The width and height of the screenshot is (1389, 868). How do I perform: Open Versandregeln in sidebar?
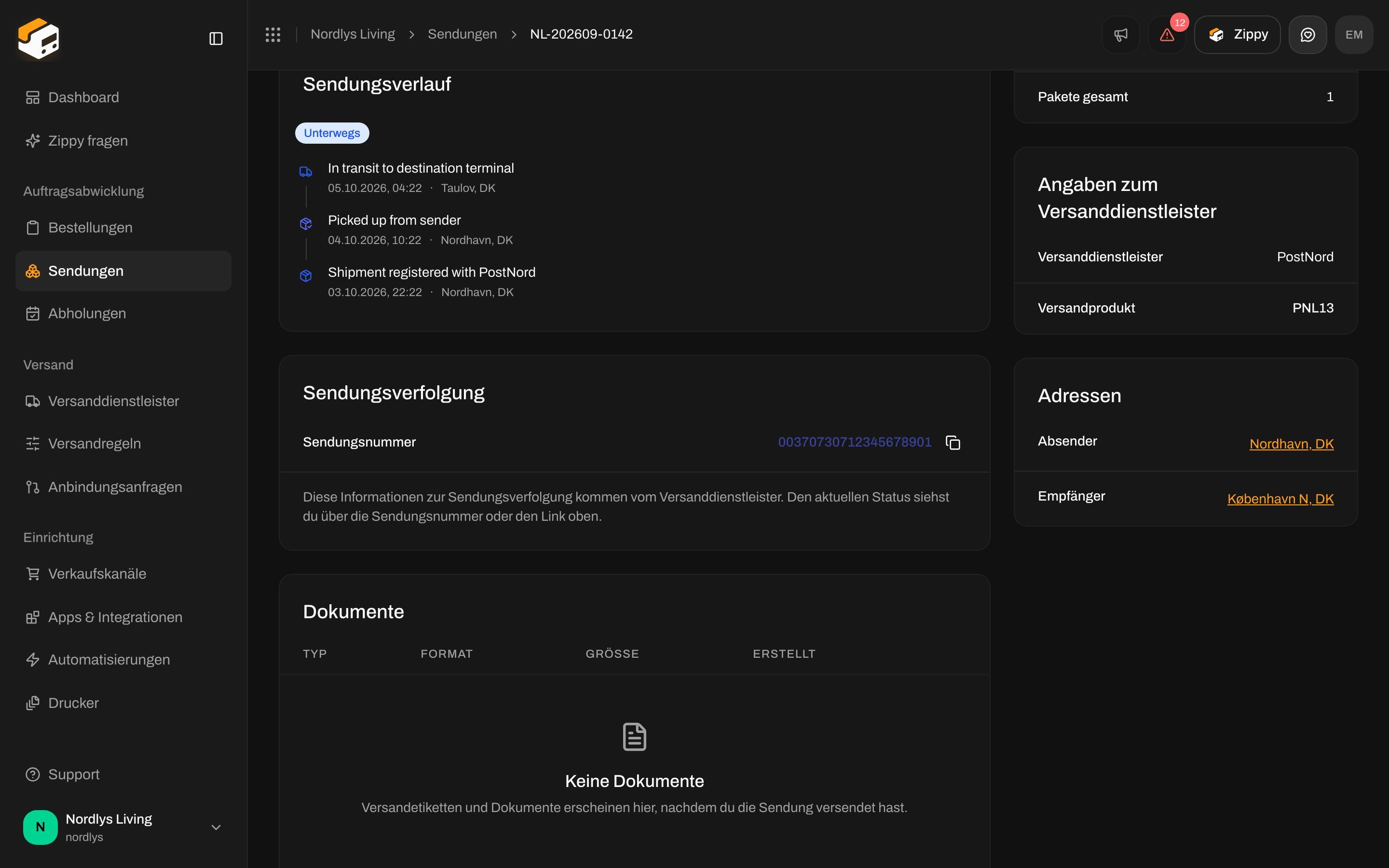point(123,444)
